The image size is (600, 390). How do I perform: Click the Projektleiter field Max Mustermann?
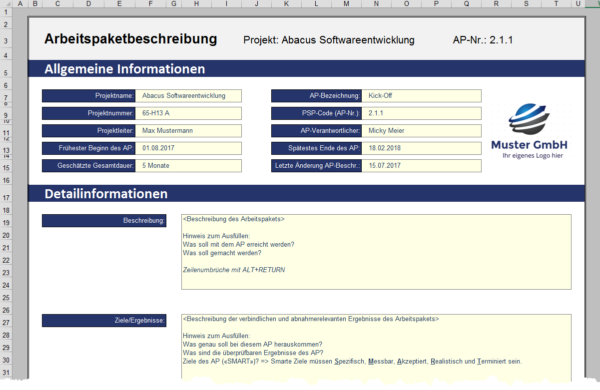188,131
